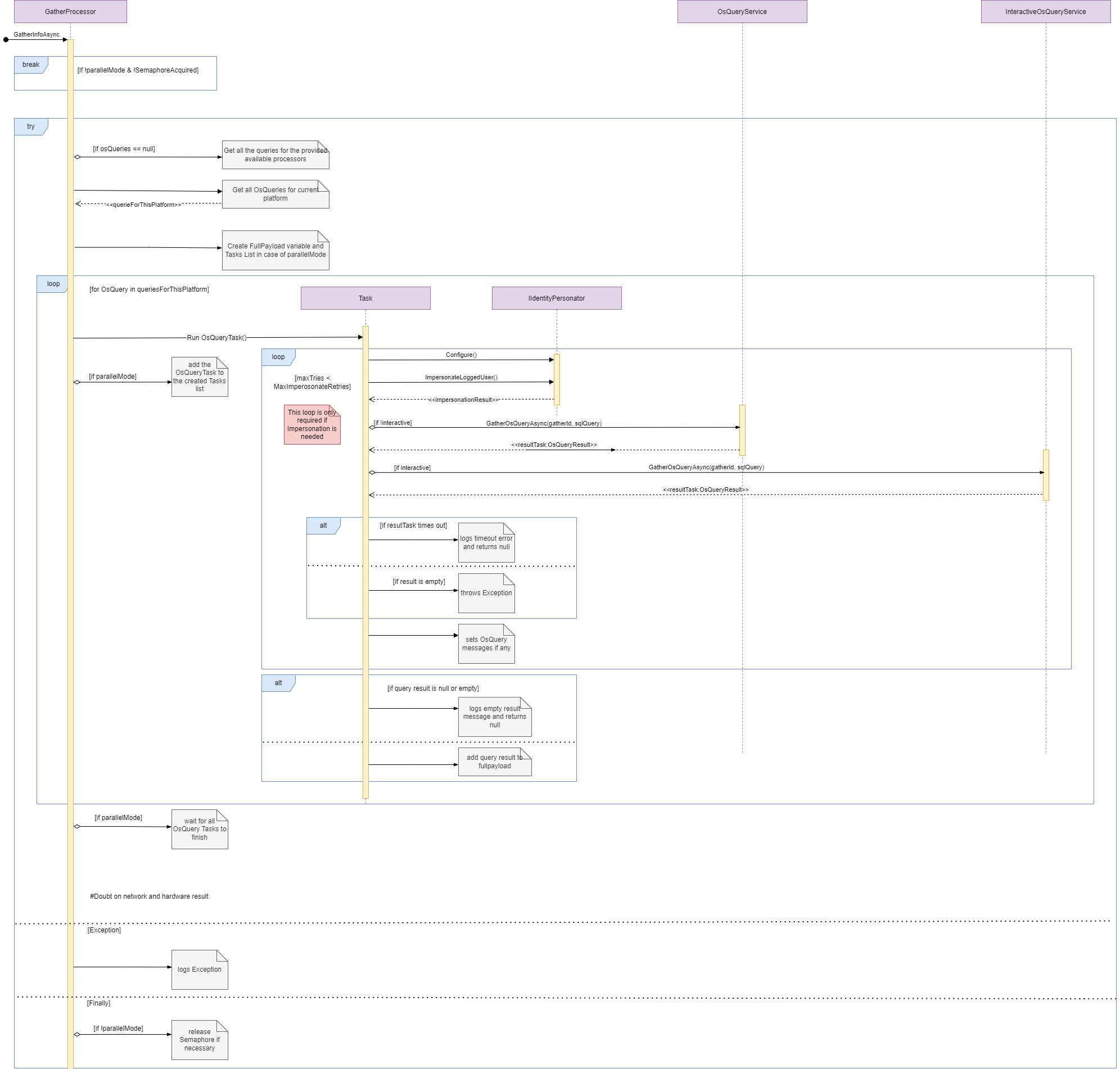Select the InteractiveOsQueryService header box
The width and height of the screenshot is (1120, 1069).
pyautogui.click(x=1045, y=11)
